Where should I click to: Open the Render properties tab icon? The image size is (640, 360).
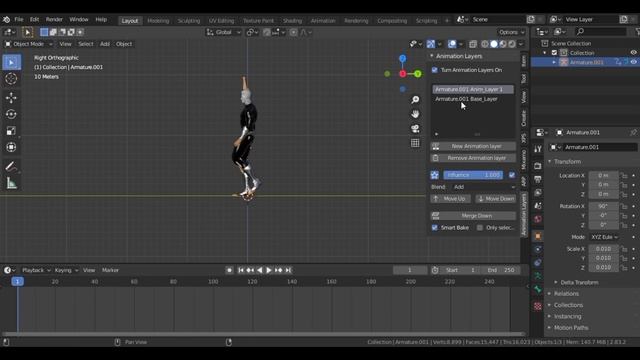[x=538, y=166]
